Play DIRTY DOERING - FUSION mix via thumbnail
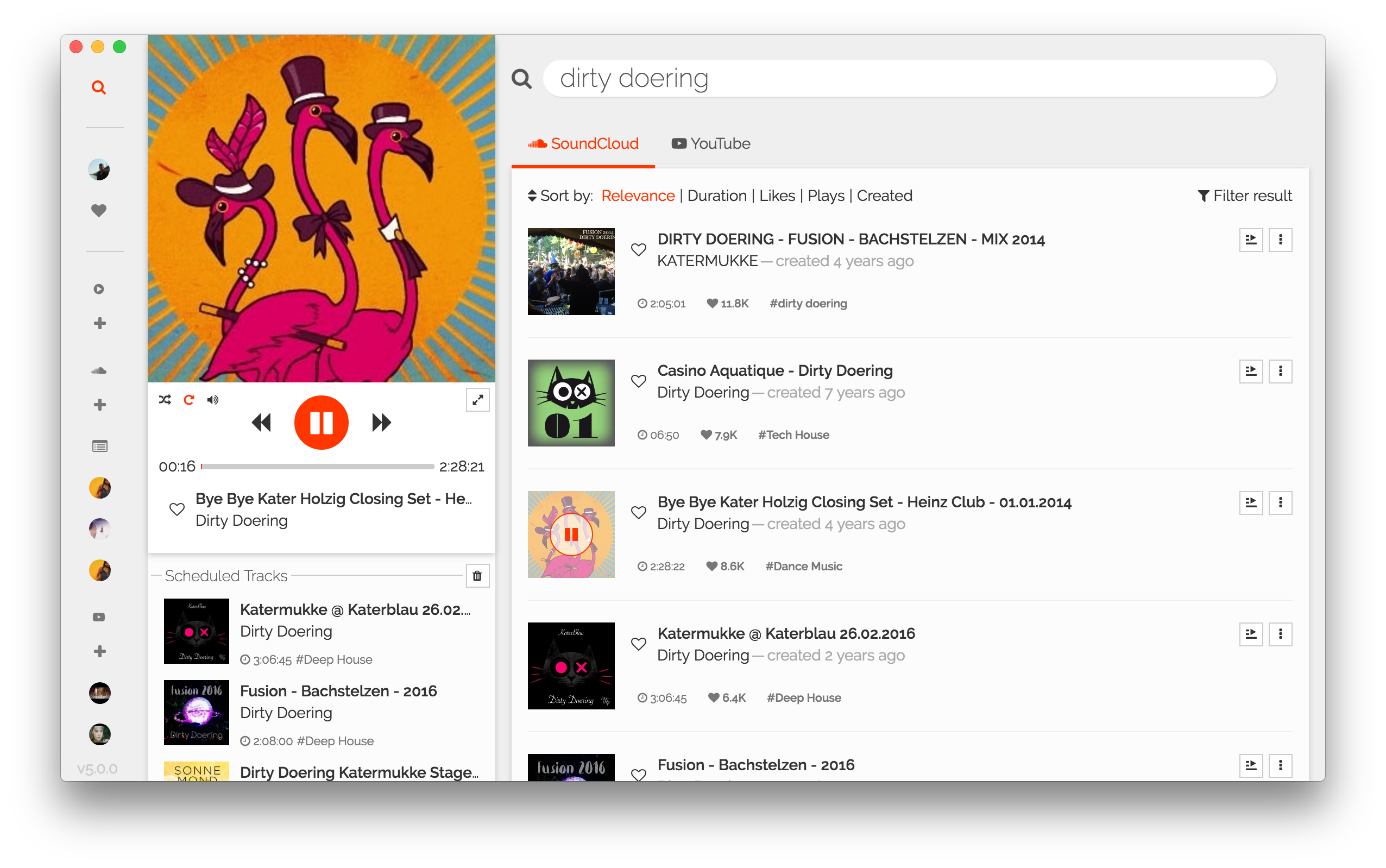Image resolution: width=1386 pixels, height=868 pixels. (571, 272)
